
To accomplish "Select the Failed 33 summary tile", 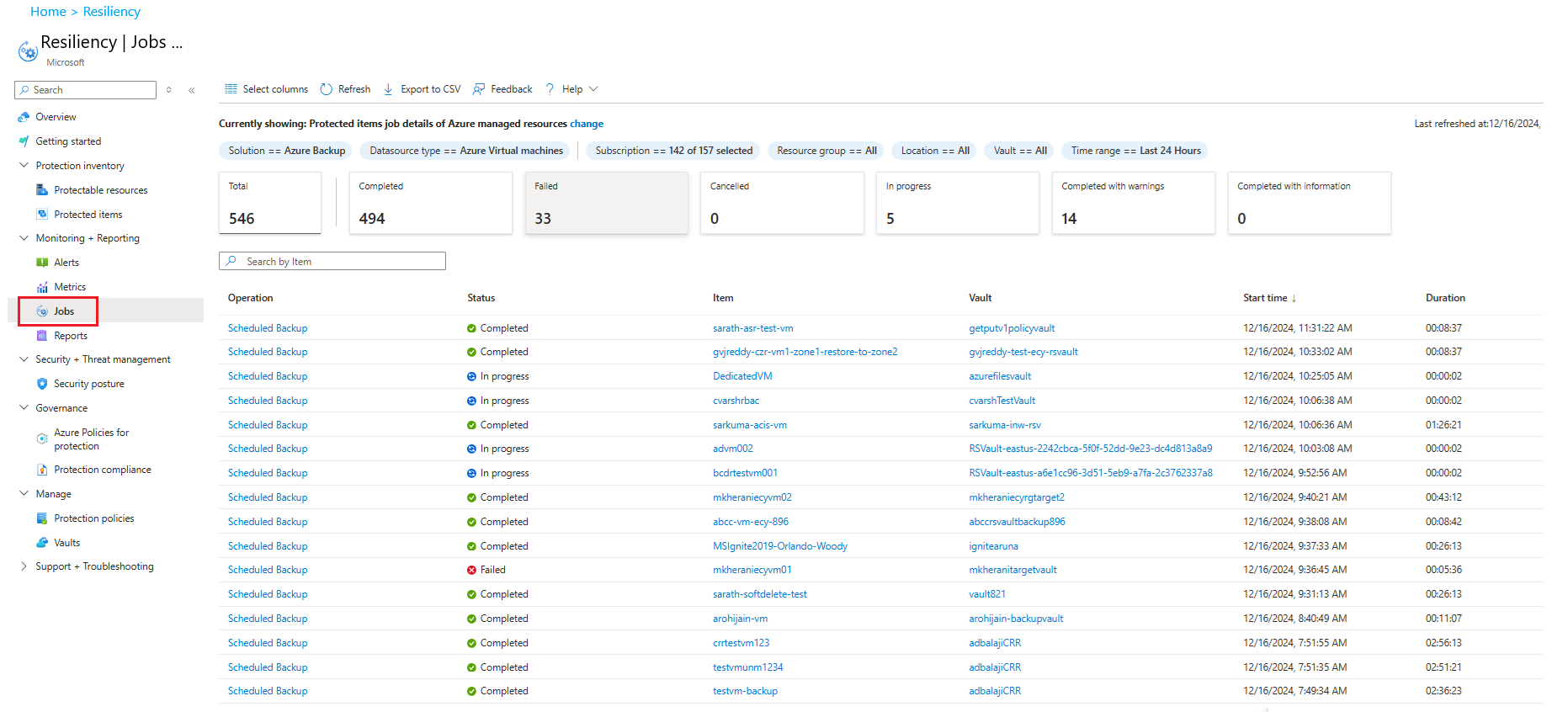I will coord(607,203).
